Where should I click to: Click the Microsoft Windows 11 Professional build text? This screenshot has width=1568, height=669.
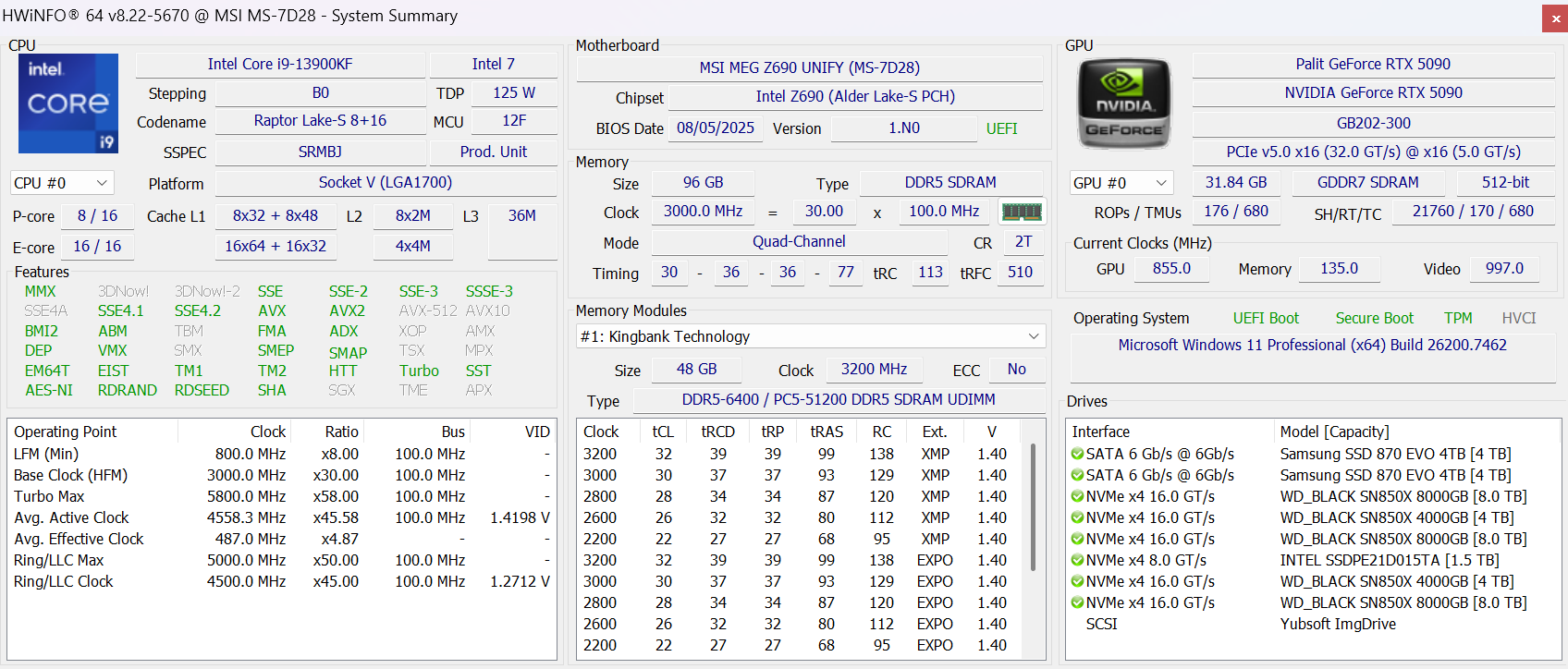tap(1312, 345)
